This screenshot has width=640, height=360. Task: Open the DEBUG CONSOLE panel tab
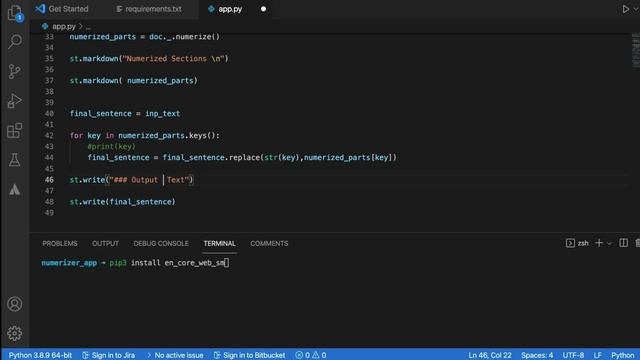click(161, 243)
